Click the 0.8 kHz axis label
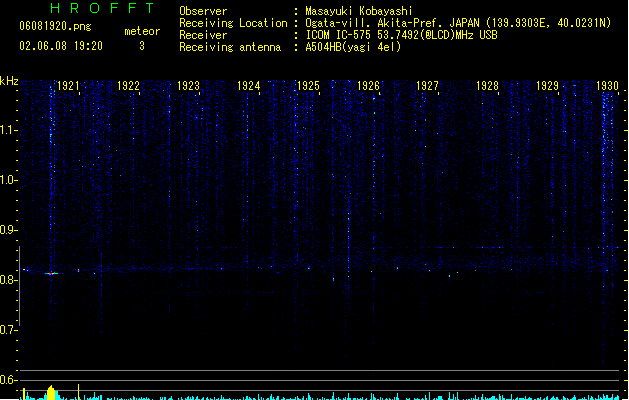This screenshot has height=400, width=629. pos(8,280)
